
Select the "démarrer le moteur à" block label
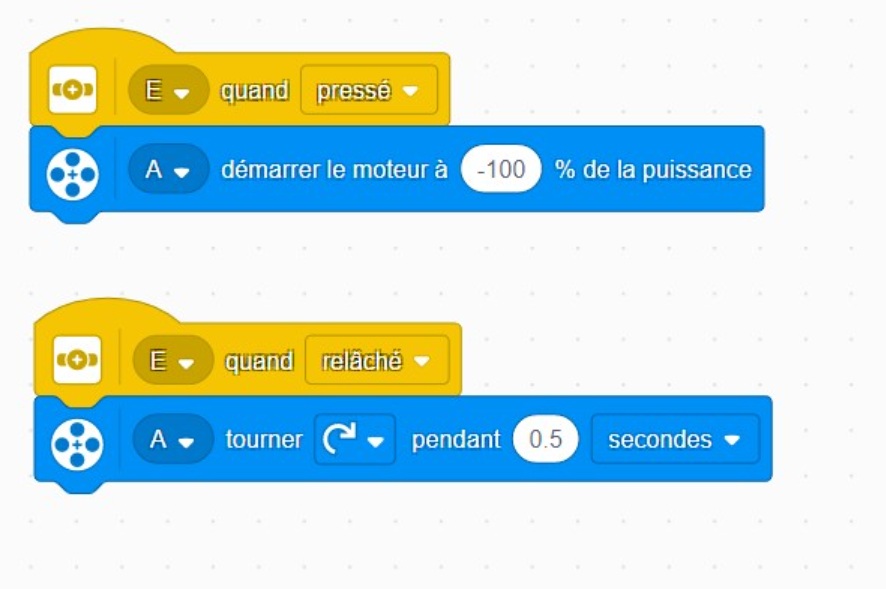(x=334, y=170)
